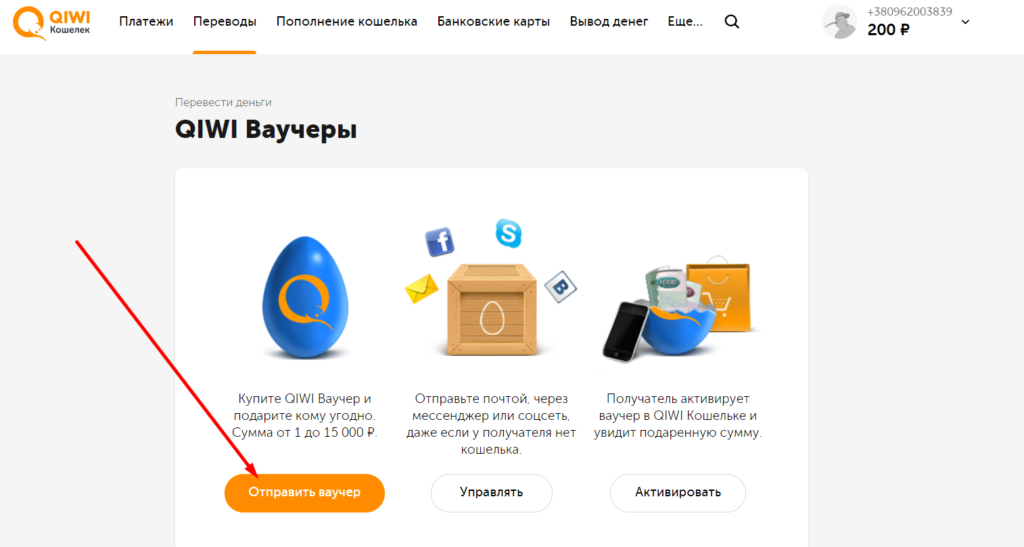Click the yellow envelope mail icon
Viewport: 1024px width, 547px height.
[421, 289]
